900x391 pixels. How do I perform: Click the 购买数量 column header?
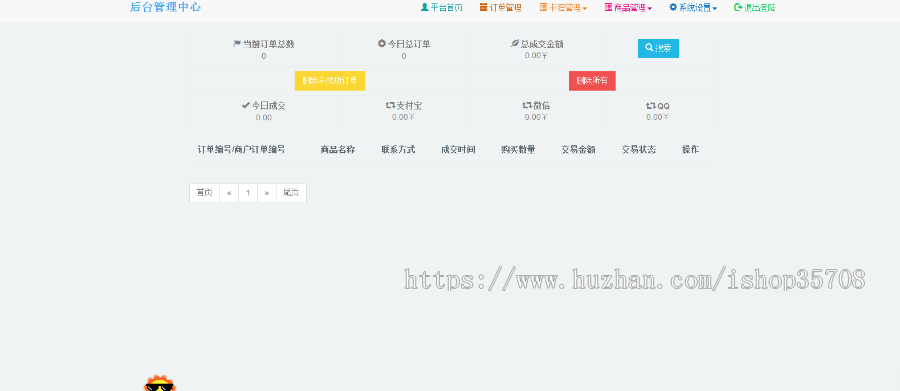tap(518, 150)
